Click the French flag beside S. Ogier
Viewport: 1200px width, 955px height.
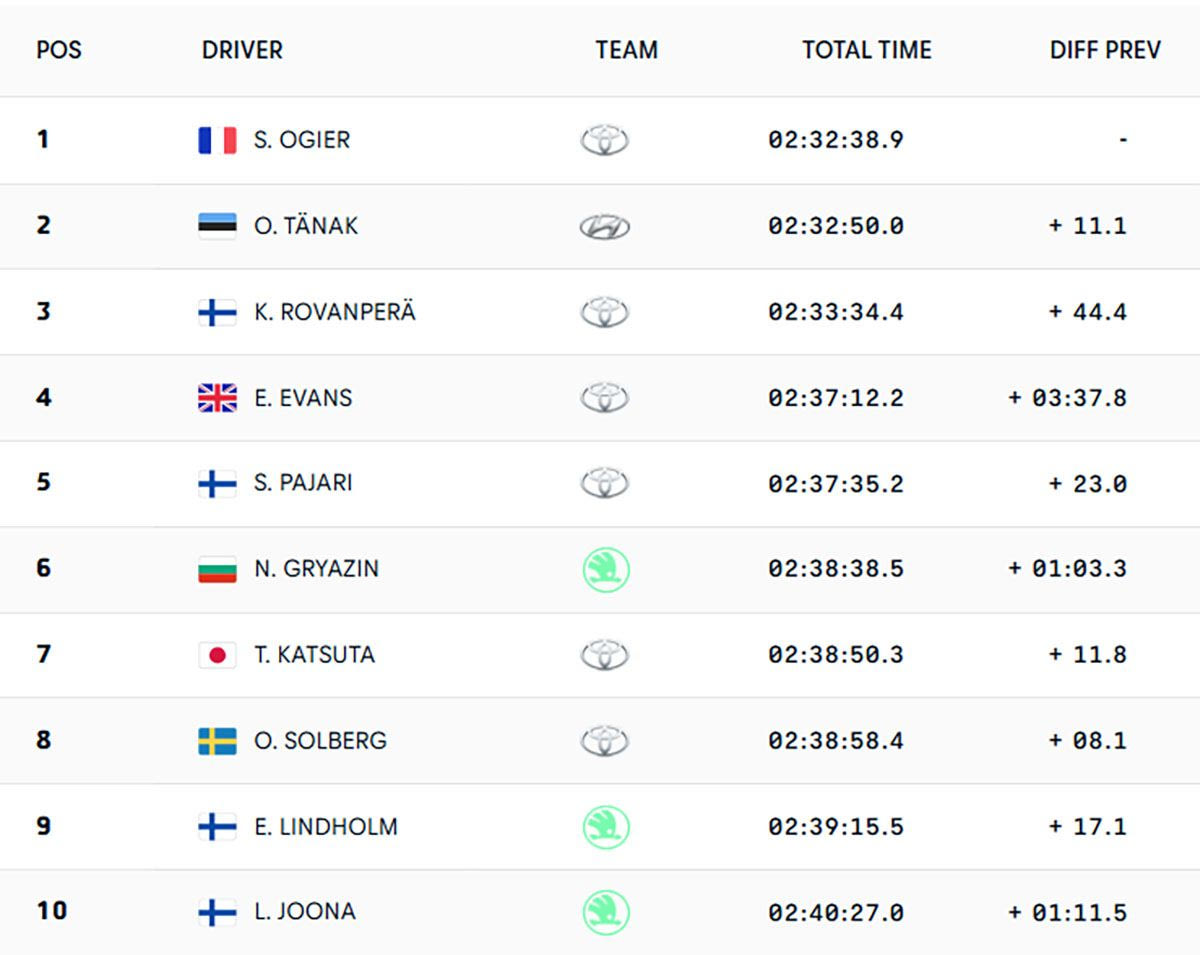tap(217, 140)
